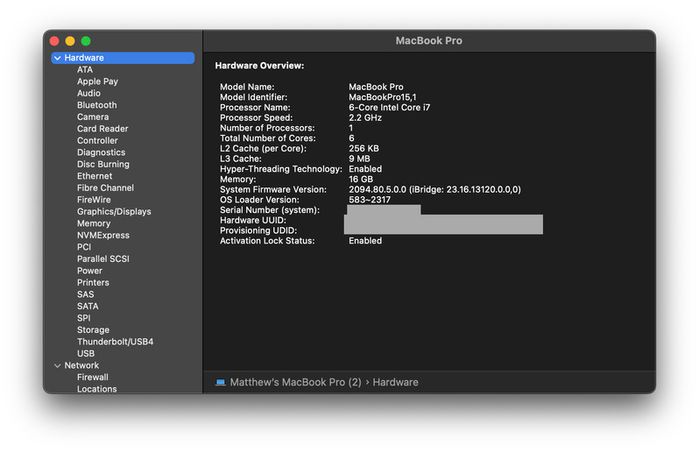
Task: Open the Bluetooth sidebar entry
Action: click(x=97, y=105)
